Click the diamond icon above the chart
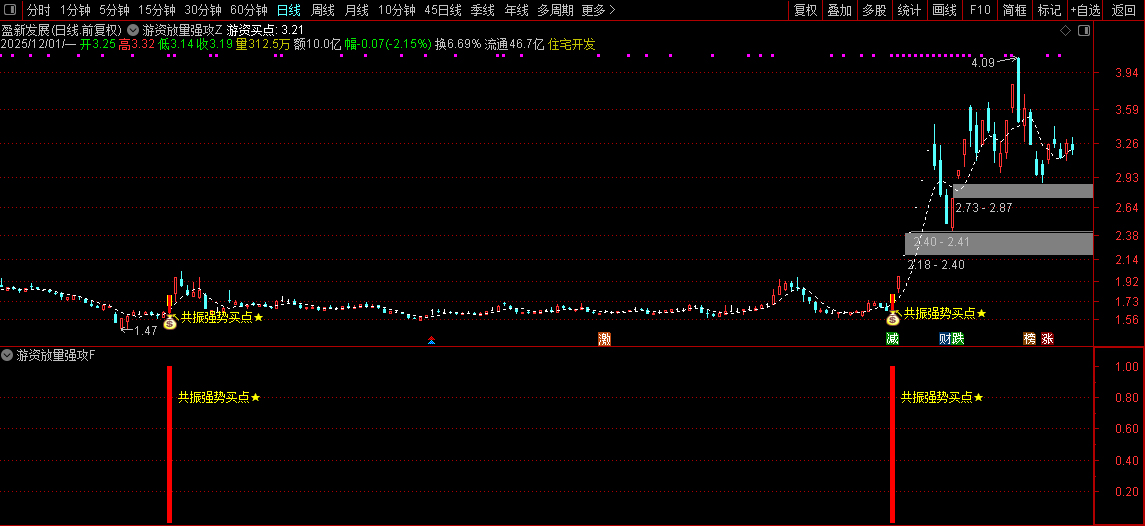 click(1065, 33)
